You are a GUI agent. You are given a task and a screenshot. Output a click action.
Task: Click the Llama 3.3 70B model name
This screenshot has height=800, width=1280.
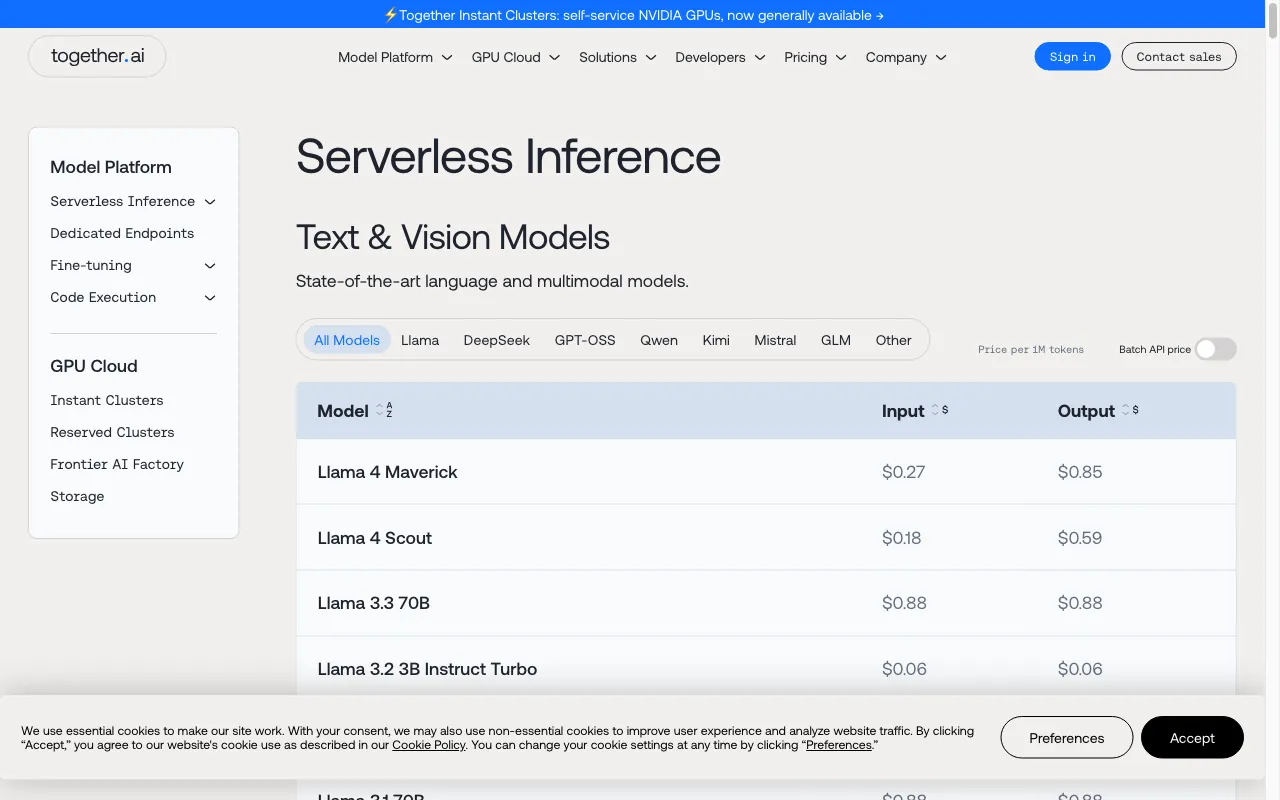[374, 603]
